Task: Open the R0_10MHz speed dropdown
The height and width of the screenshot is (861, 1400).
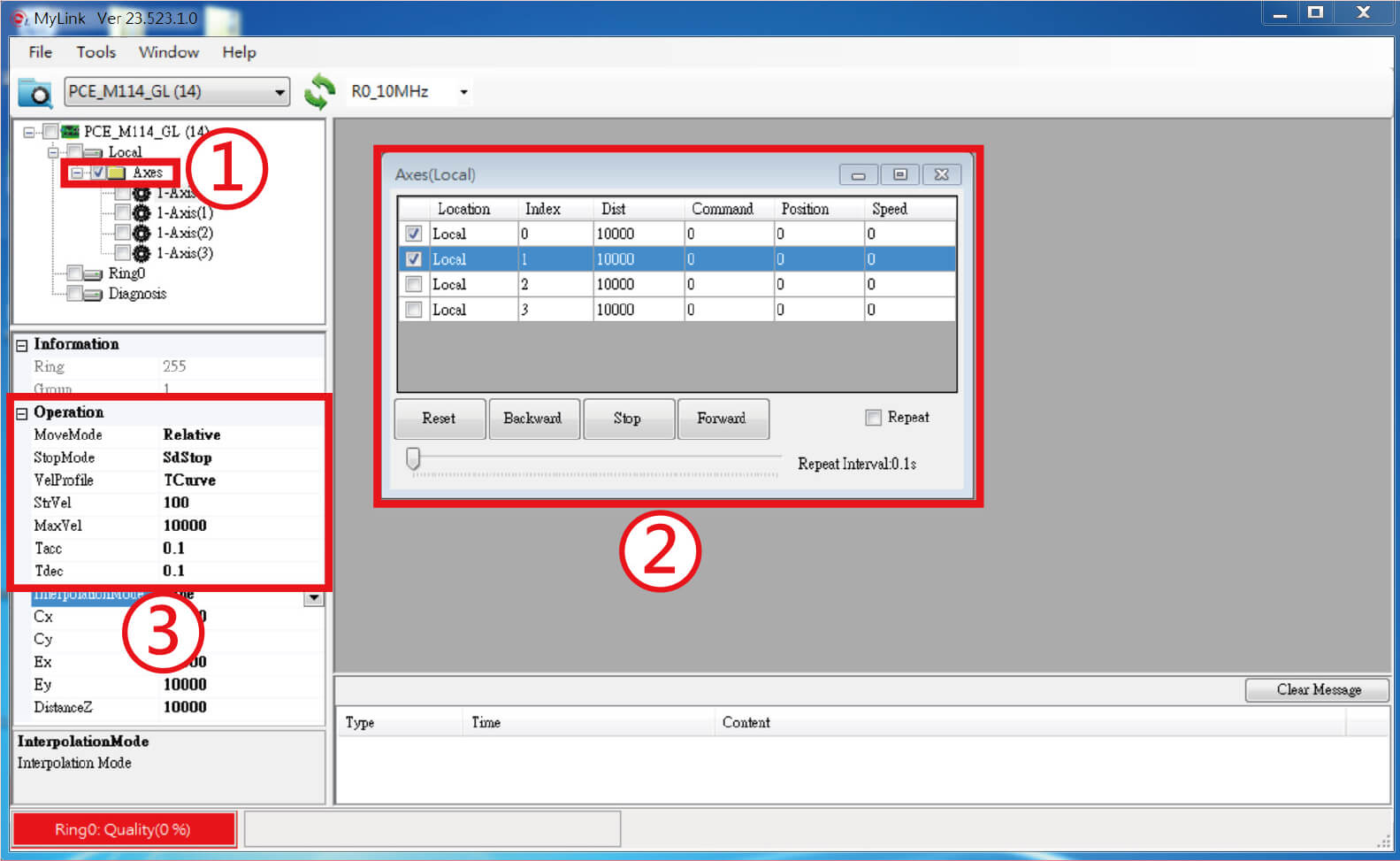Action: click(x=463, y=92)
